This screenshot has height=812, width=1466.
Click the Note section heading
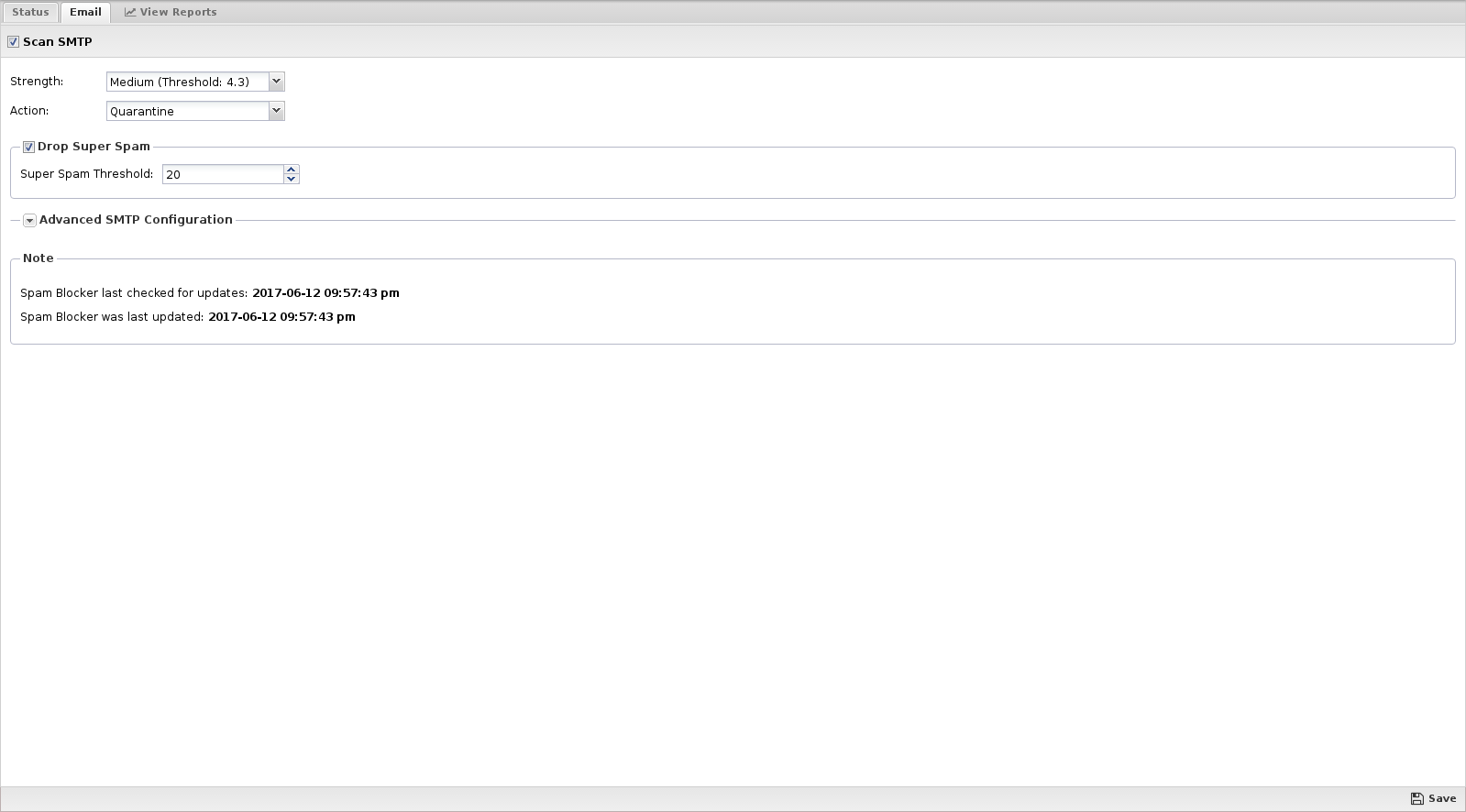[39, 258]
